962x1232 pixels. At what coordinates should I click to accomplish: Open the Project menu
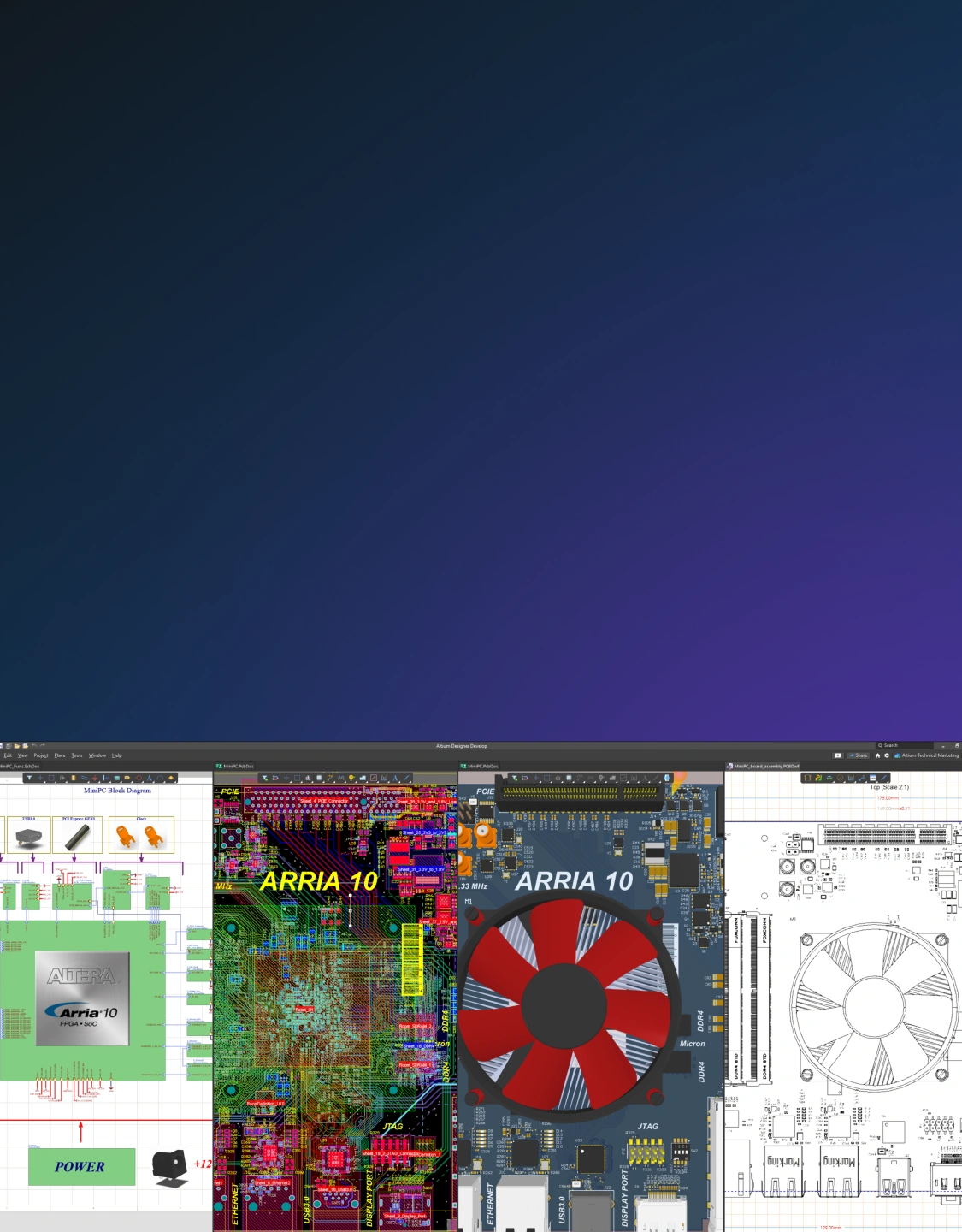pyautogui.click(x=41, y=755)
